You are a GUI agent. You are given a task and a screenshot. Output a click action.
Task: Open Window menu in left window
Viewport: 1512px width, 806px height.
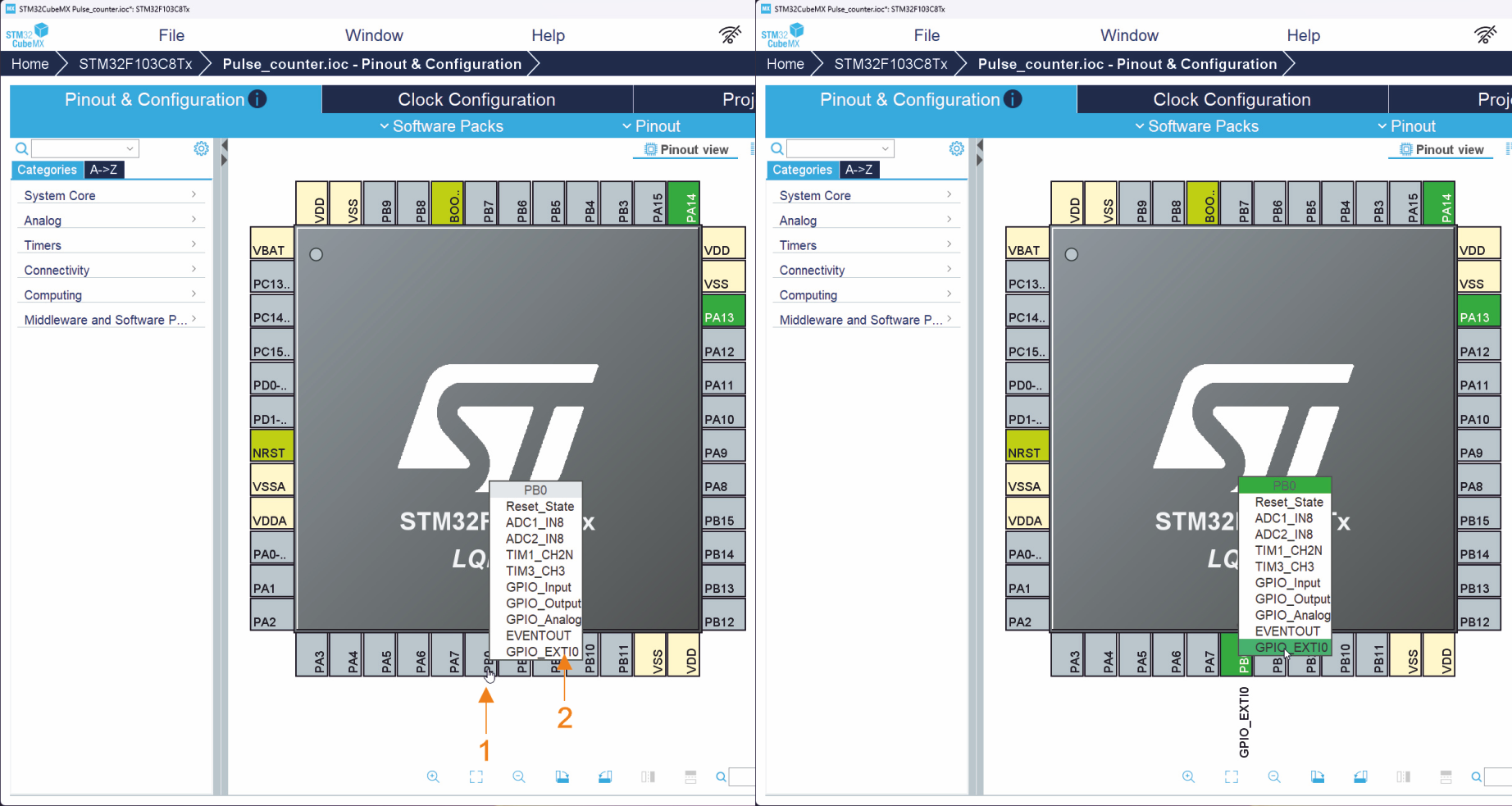[374, 35]
